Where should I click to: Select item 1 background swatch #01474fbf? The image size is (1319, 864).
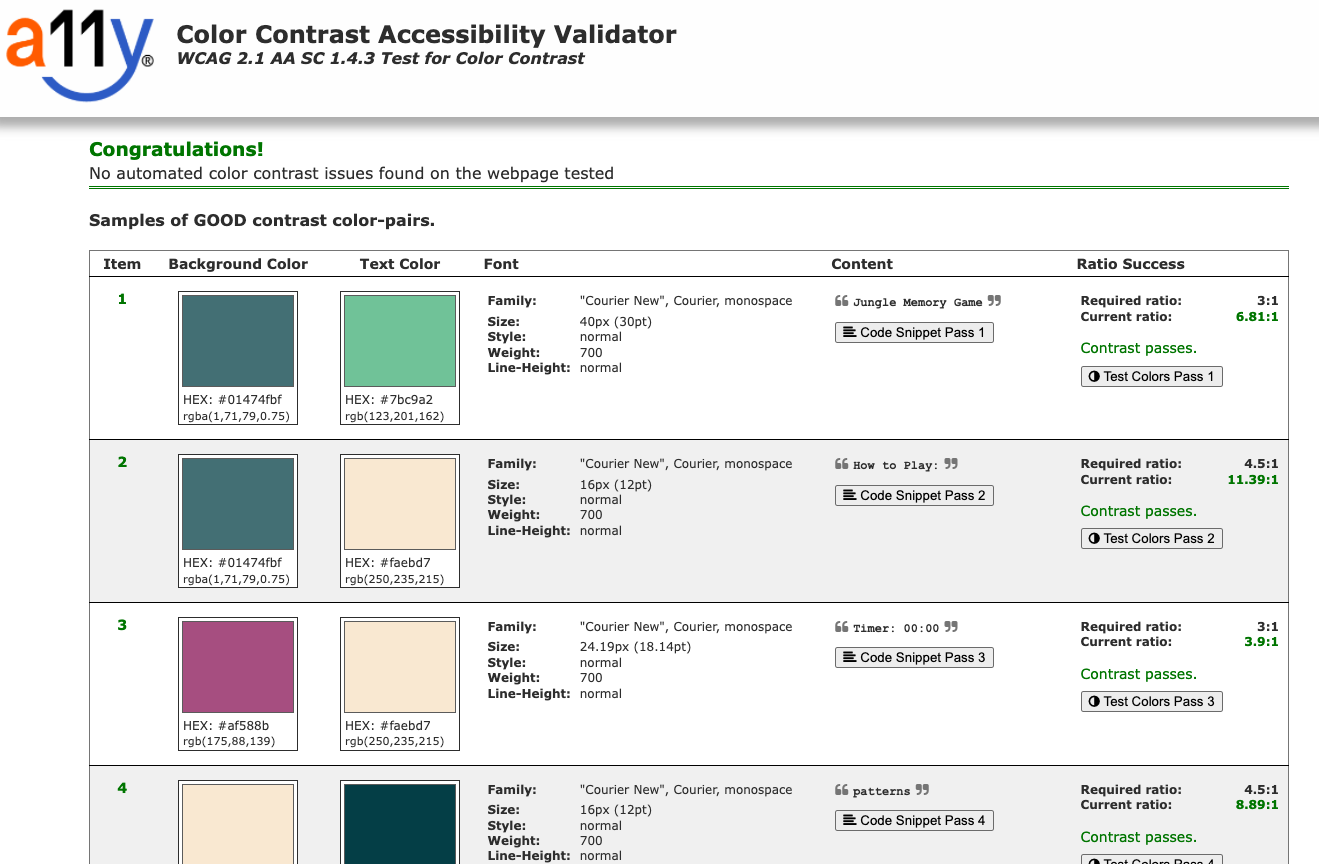pyautogui.click(x=238, y=341)
